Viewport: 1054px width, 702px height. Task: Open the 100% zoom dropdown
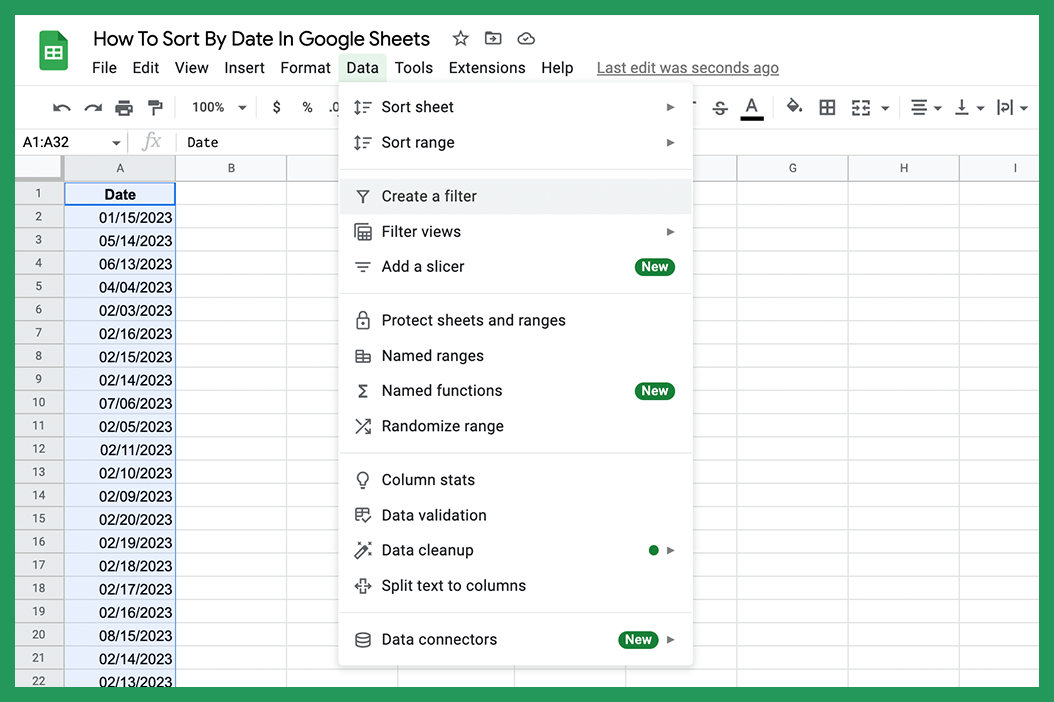click(x=219, y=108)
